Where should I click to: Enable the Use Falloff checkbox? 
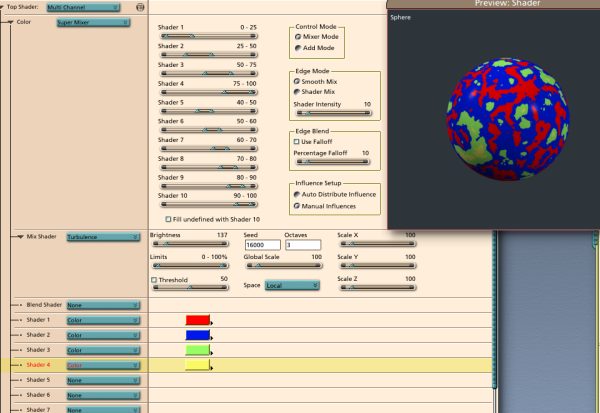pyautogui.click(x=296, y=142)
